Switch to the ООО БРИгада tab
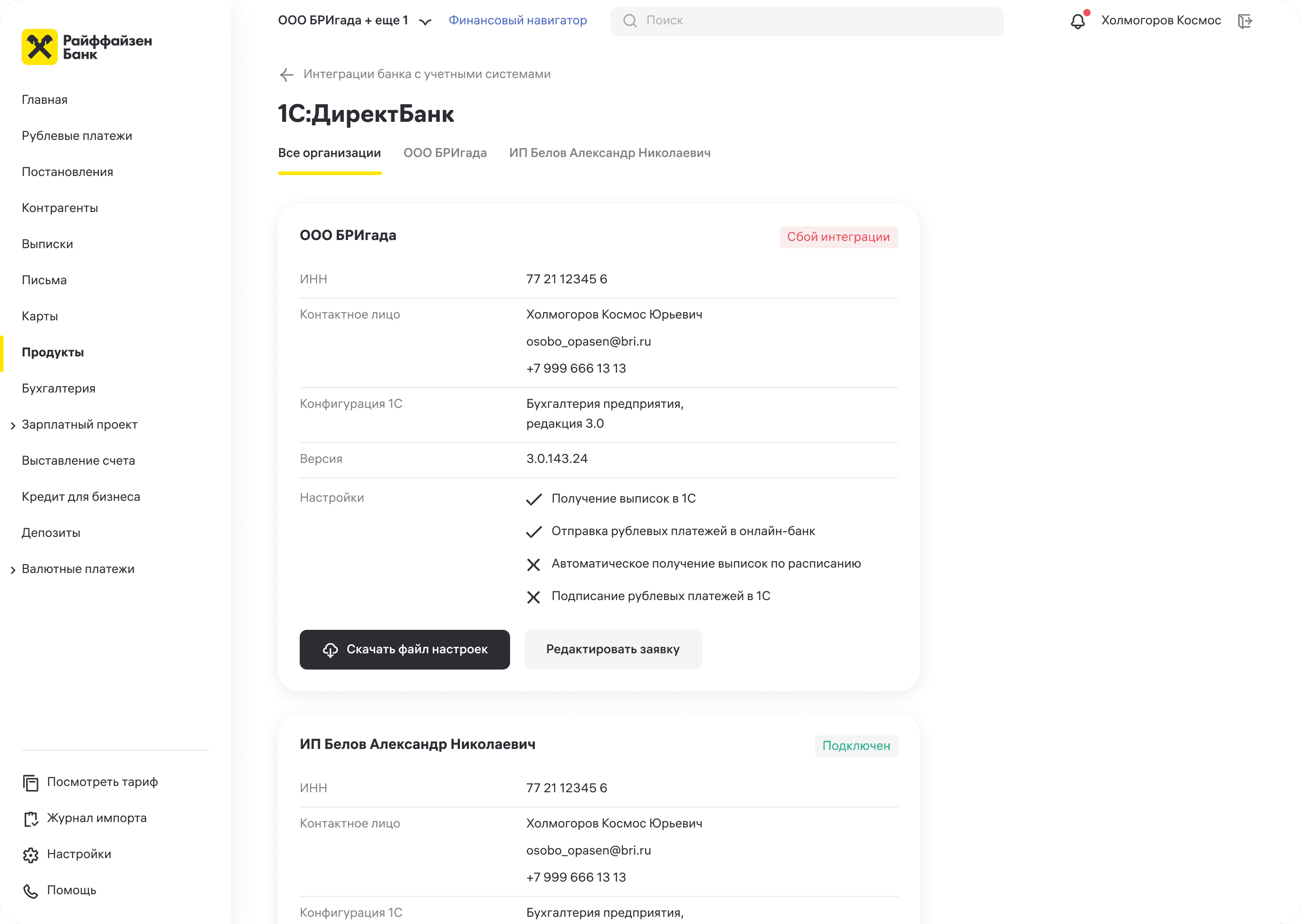 (445, 153)
